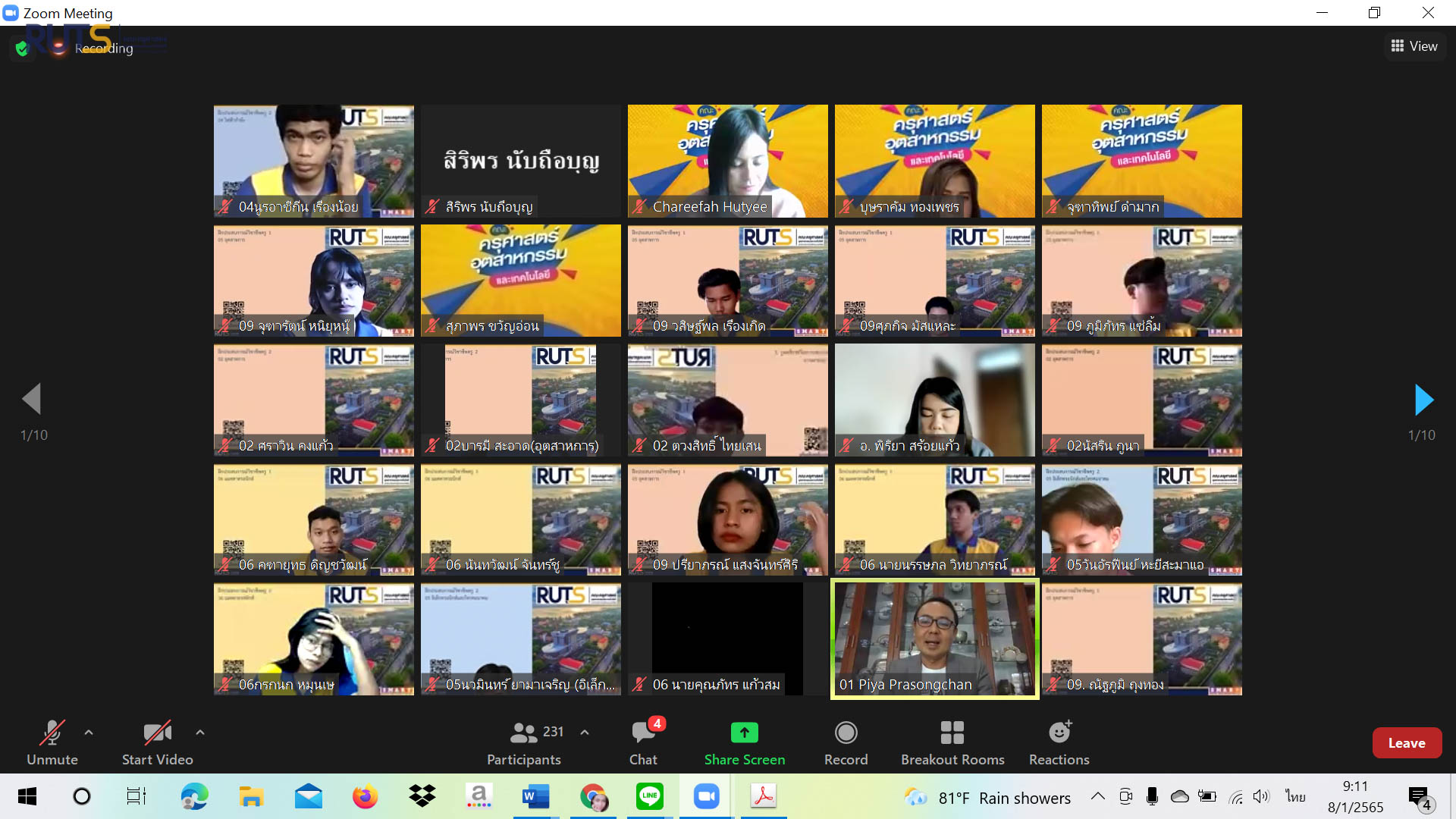
Task: Select อ. พิริยา สร้อยแก้ว video tile
Action: (x=934, y=400)
